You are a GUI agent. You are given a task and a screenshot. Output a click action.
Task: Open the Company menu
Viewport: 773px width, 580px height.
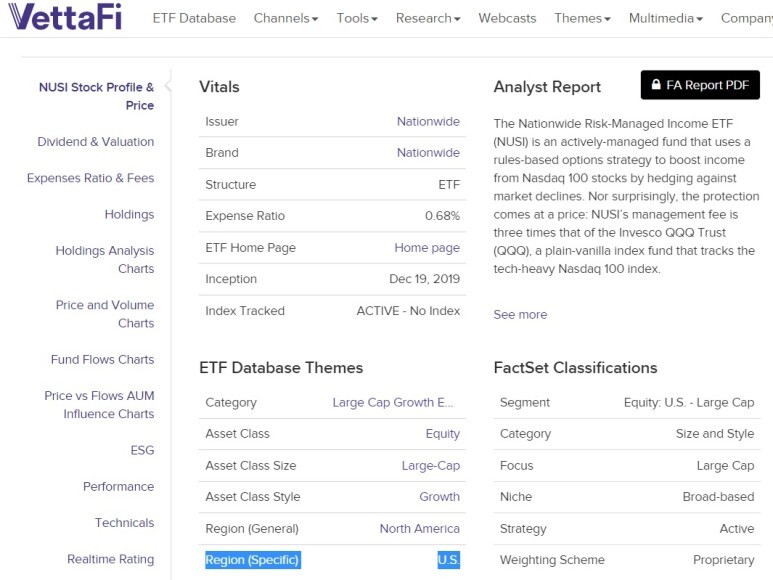[746, 18]
